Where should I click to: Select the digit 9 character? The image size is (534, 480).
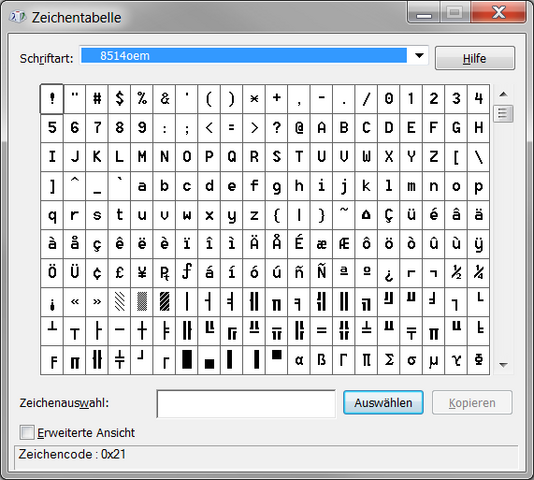pos(142,128)
